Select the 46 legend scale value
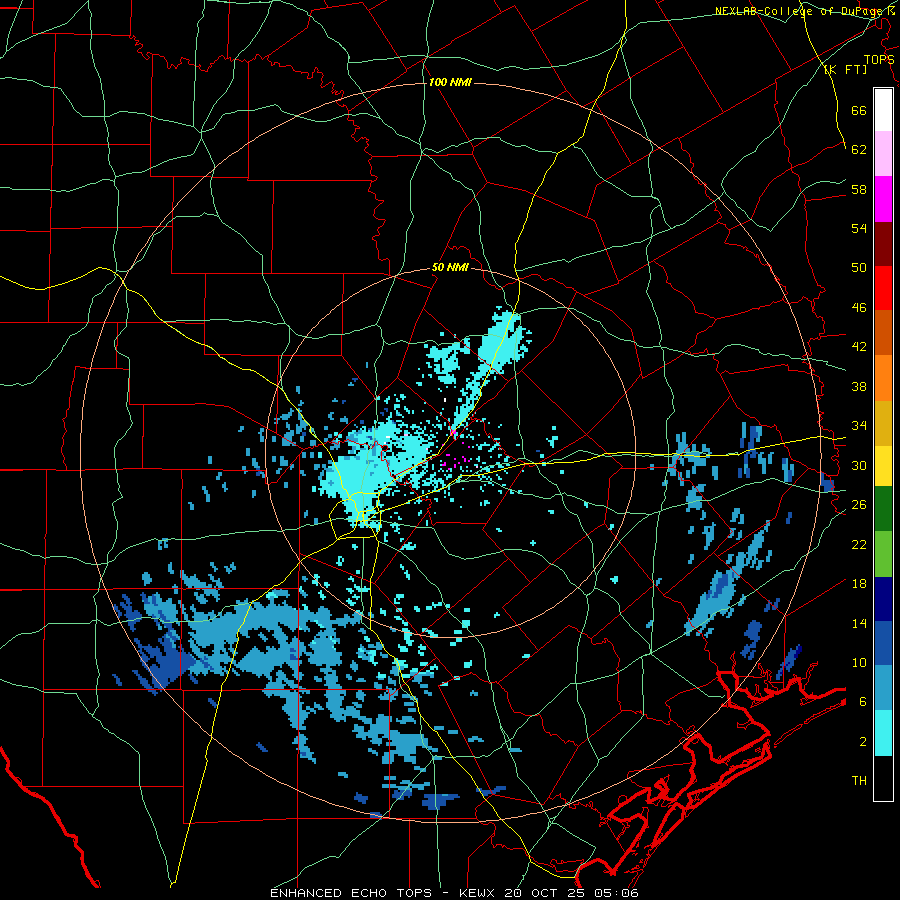The height and width of the screenshot is (900, 900). point(859,308)
